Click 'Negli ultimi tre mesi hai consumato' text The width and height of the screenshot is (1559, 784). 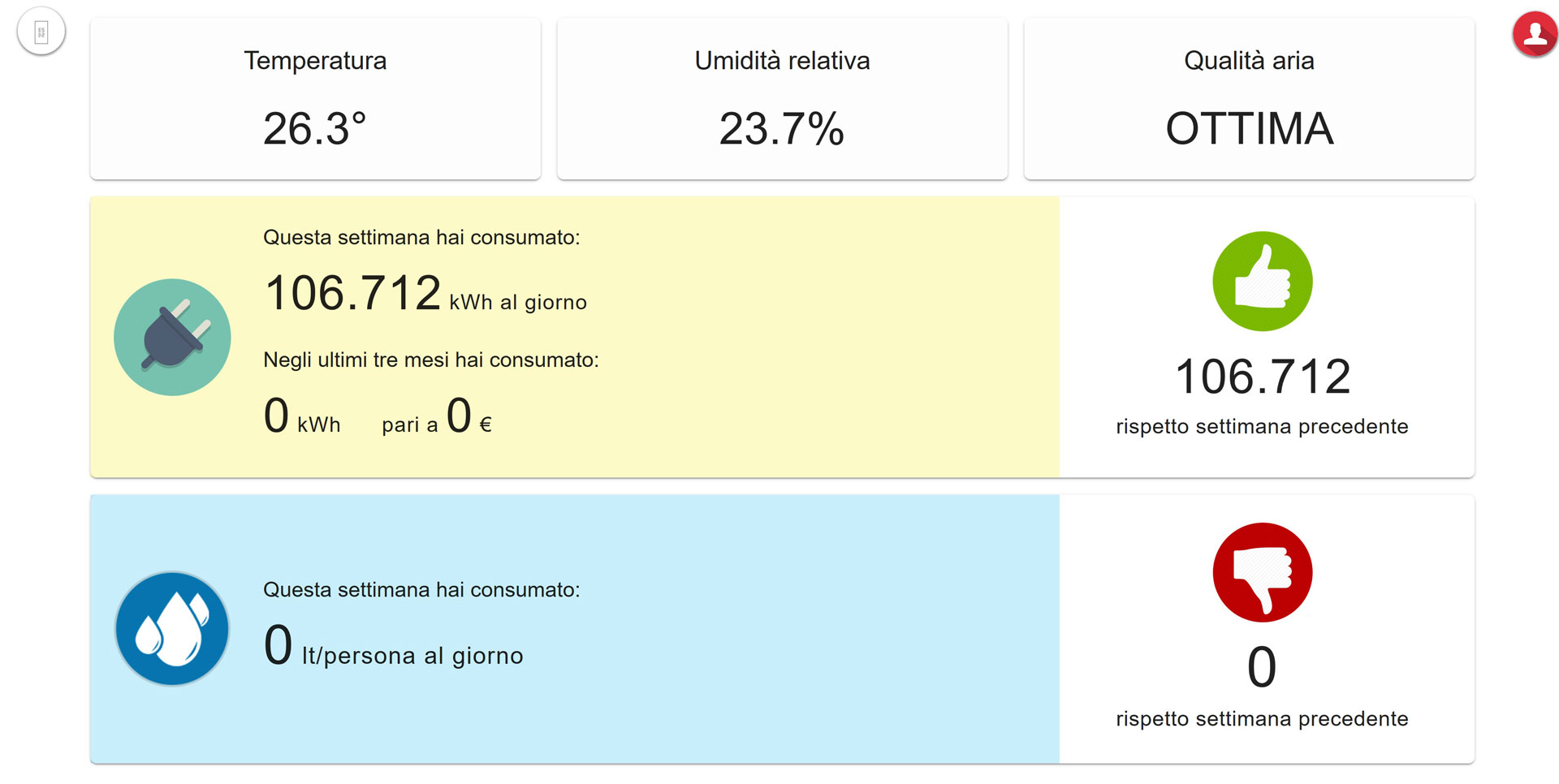[431, 360]
